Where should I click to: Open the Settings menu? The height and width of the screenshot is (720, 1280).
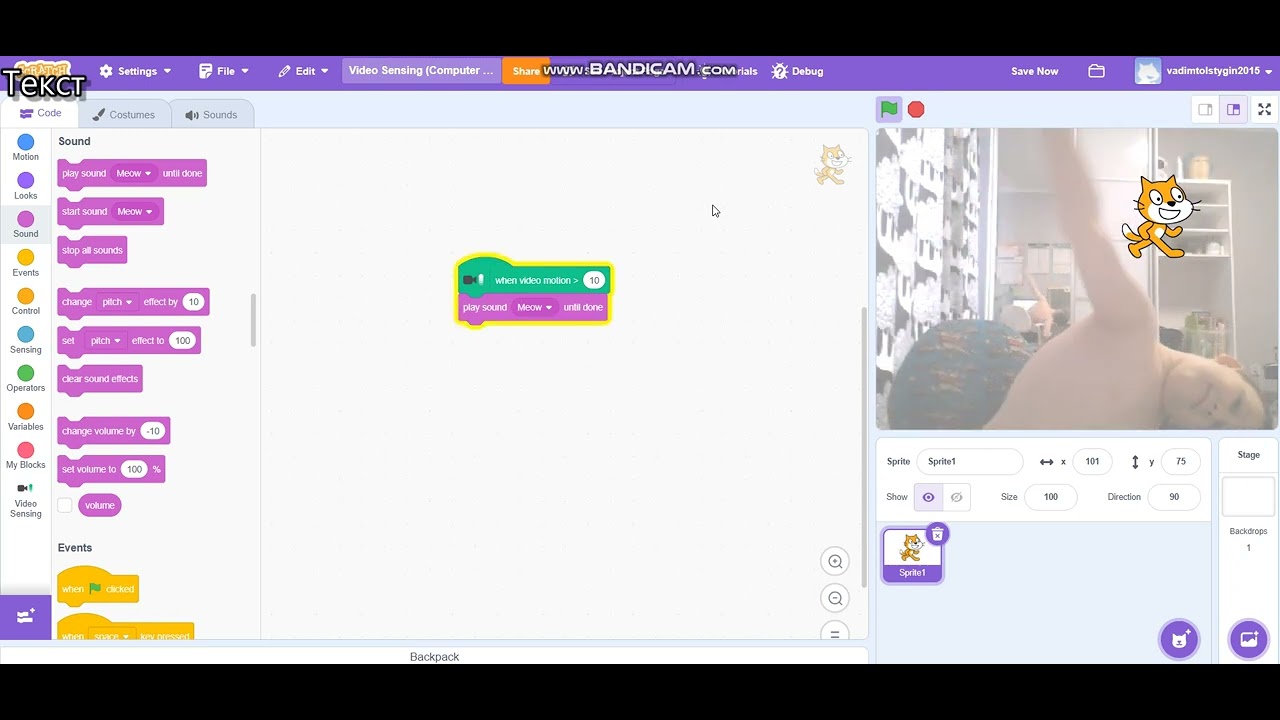pyautogui.click(x=135, y=71)
